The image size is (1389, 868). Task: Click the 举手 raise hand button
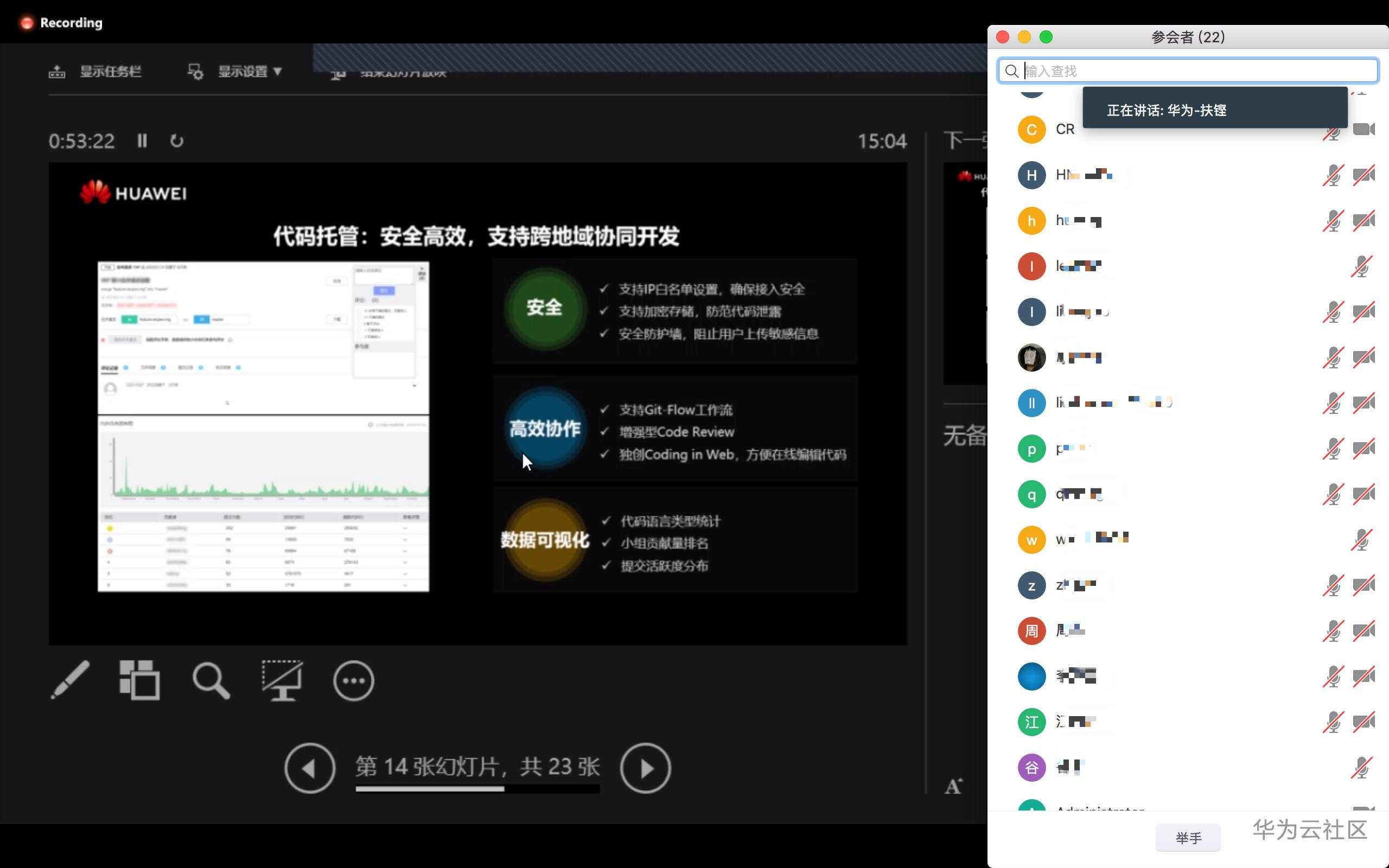(1188, 838)
